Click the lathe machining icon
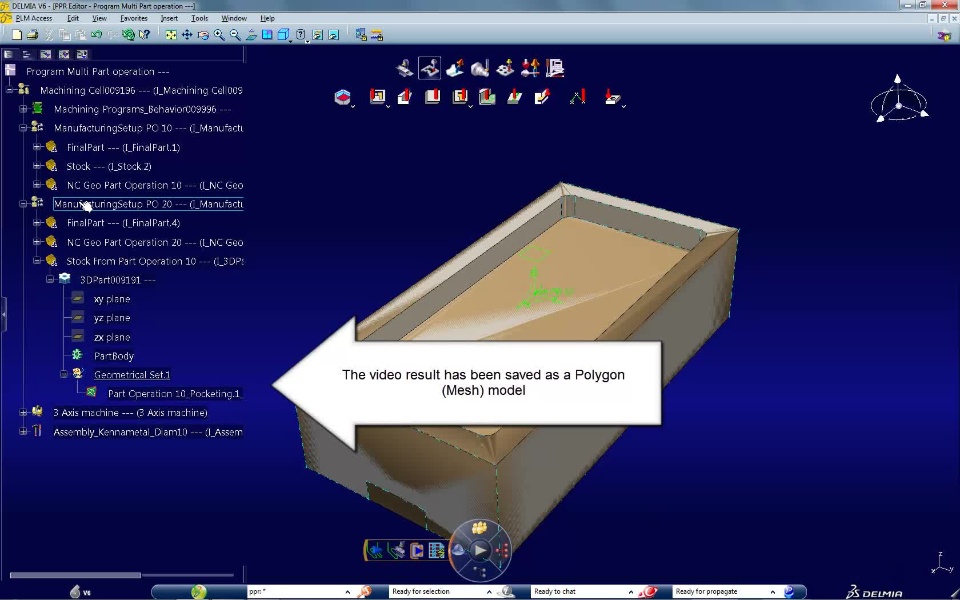960x600 pixels. [x=480, y=68]
